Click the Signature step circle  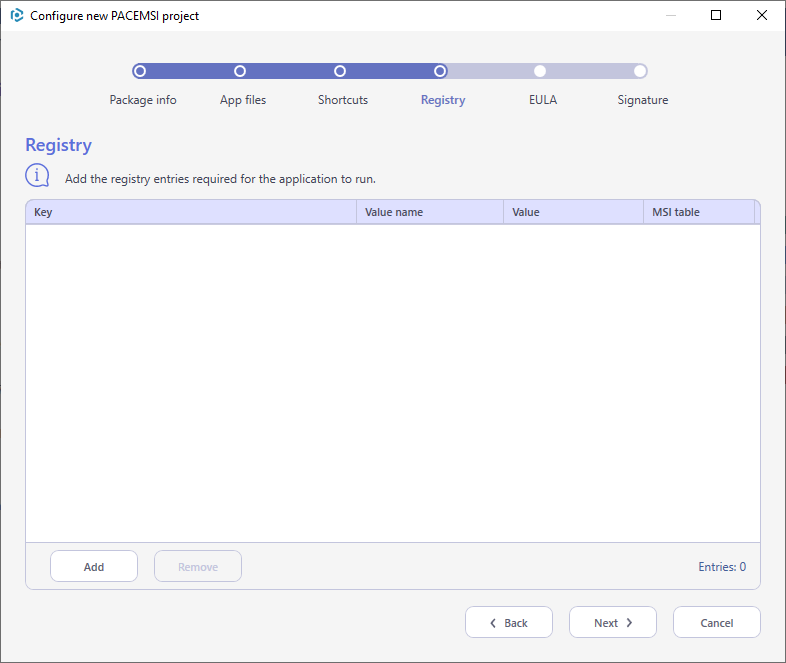[640, 71]
